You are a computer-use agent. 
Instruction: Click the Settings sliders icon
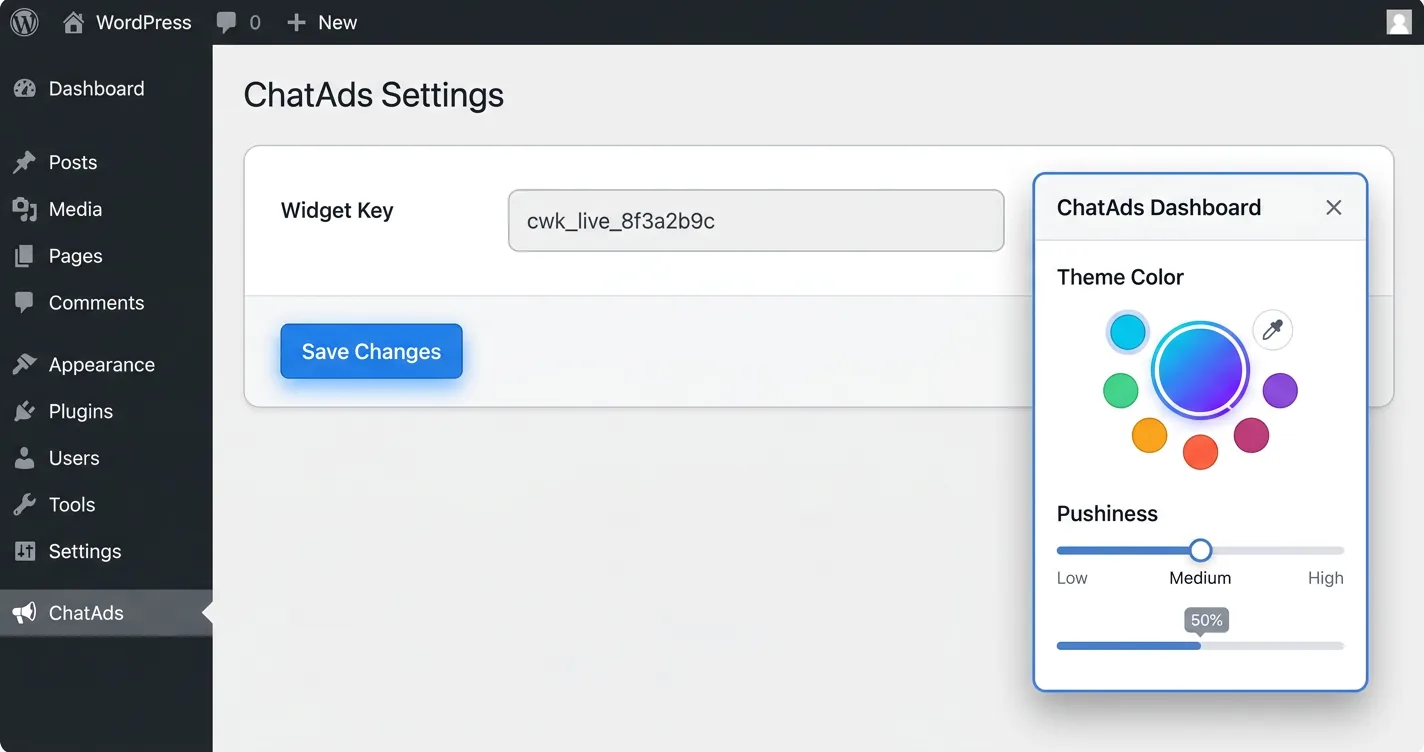click(x=24, y=551)
